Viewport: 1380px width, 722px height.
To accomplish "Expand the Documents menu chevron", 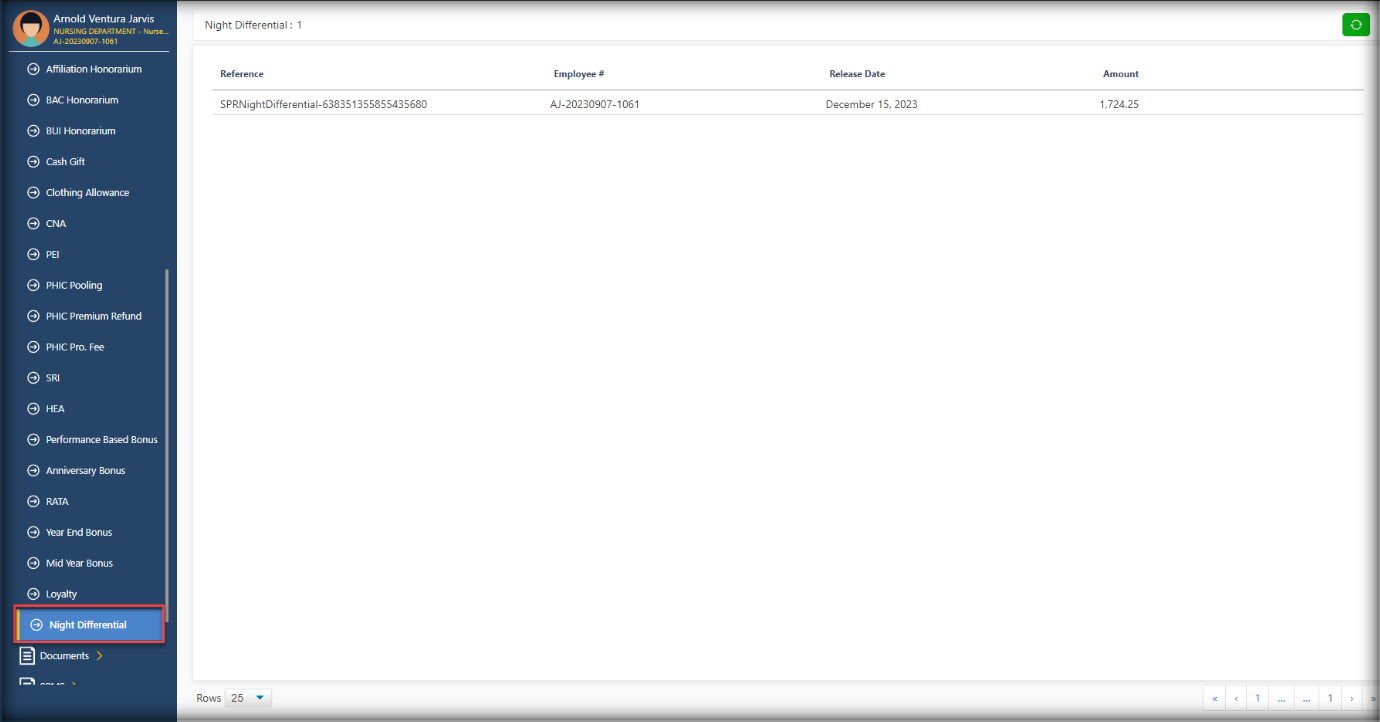I will pyautogui.click(x=99, y=656).
